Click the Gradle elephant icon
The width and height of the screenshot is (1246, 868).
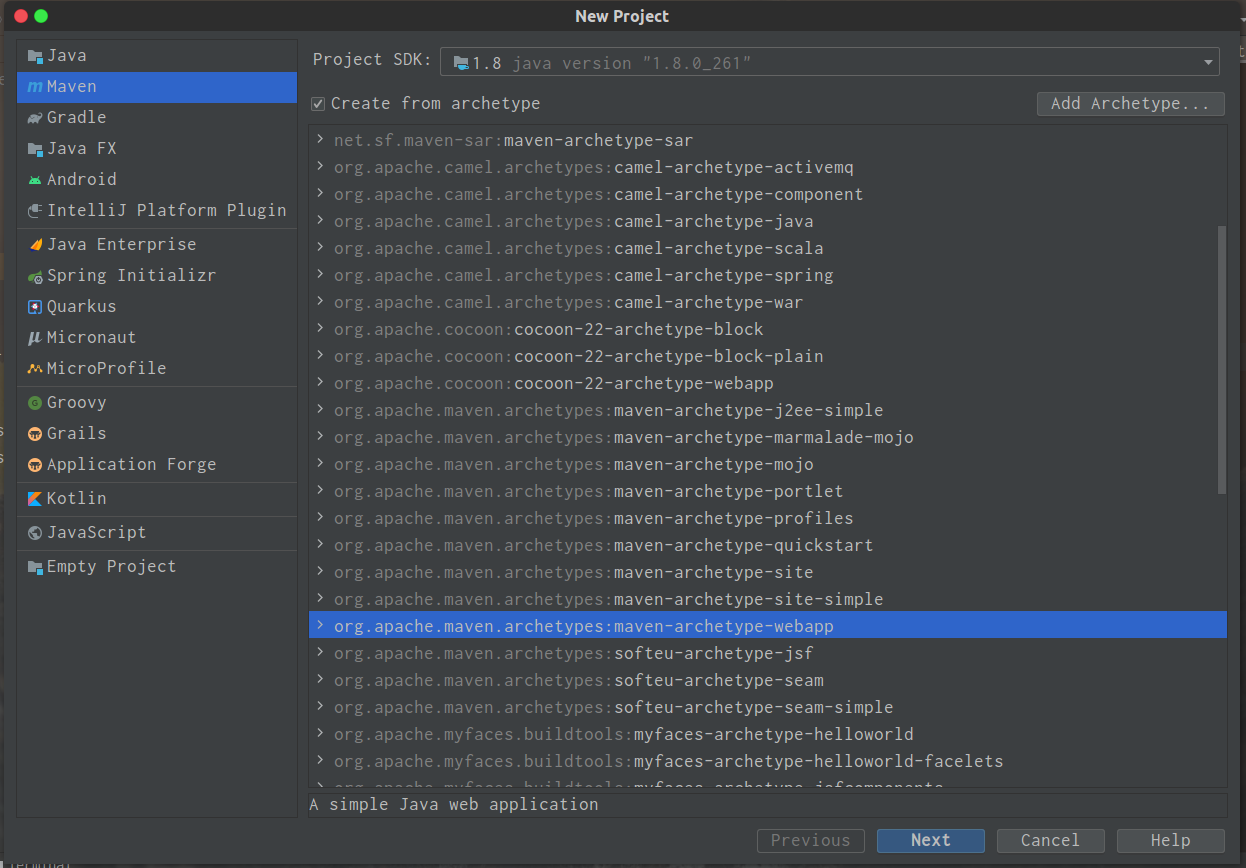tap(35, 118)
